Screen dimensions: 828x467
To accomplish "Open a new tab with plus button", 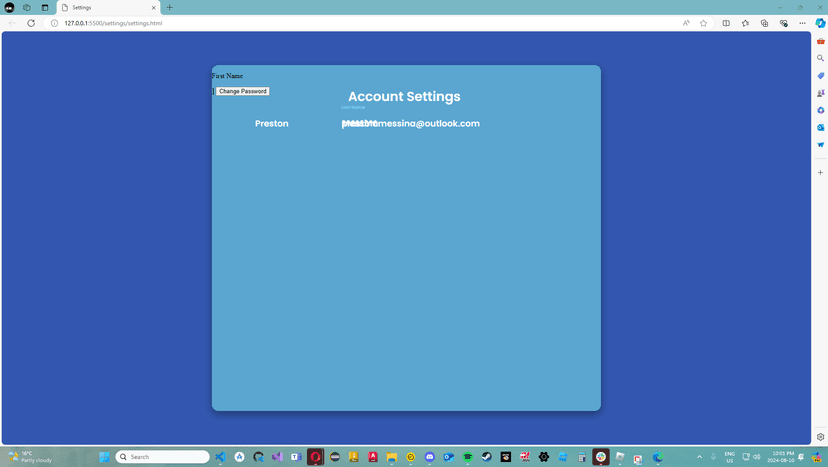I will (x=169, y=7).
